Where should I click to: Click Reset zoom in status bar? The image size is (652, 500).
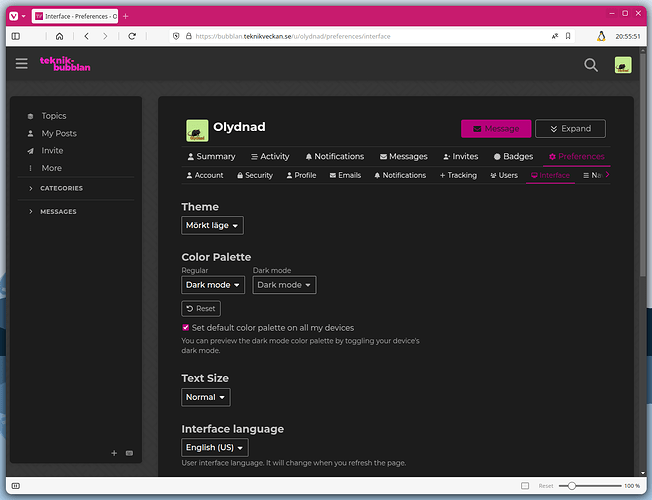point(546,486)
